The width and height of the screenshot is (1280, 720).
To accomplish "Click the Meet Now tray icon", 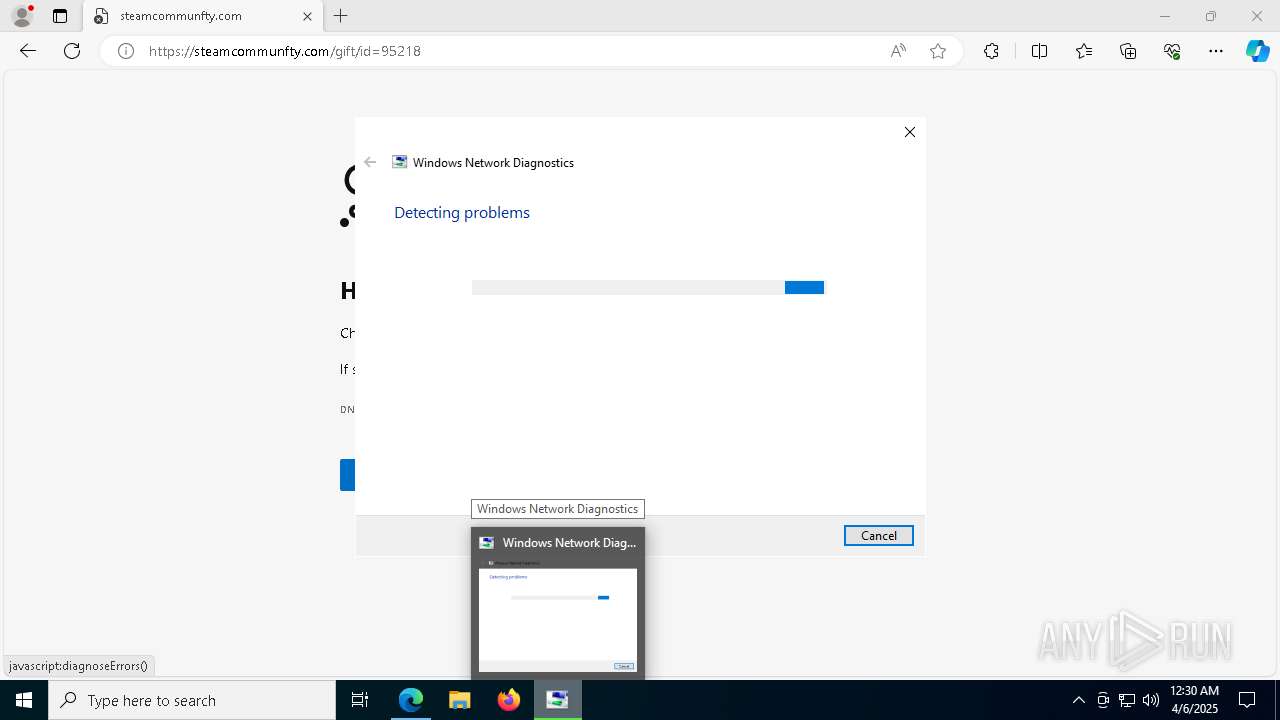I will pos(1103,700).
